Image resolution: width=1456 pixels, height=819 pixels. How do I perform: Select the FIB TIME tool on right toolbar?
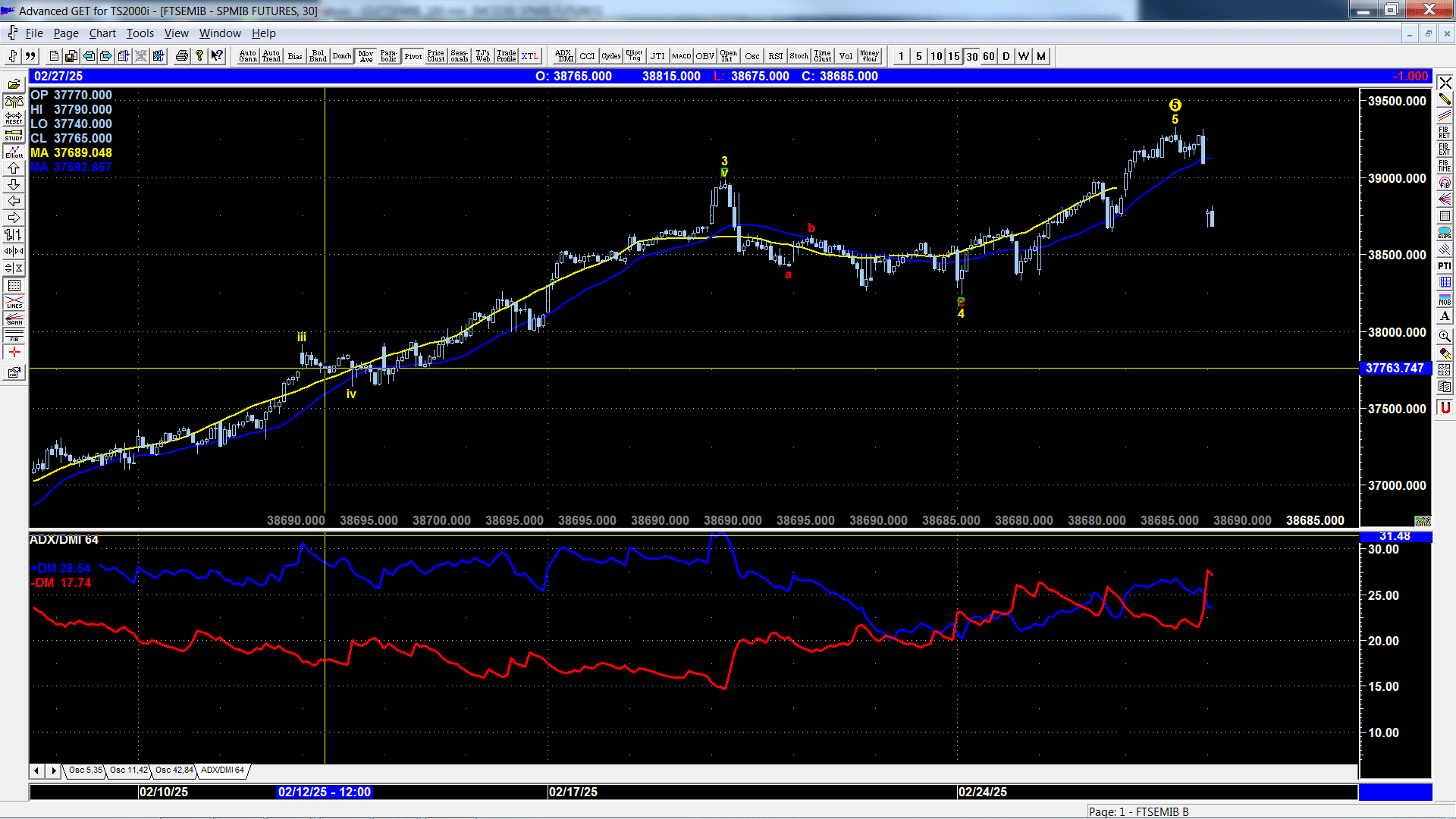click(1445, 166)
